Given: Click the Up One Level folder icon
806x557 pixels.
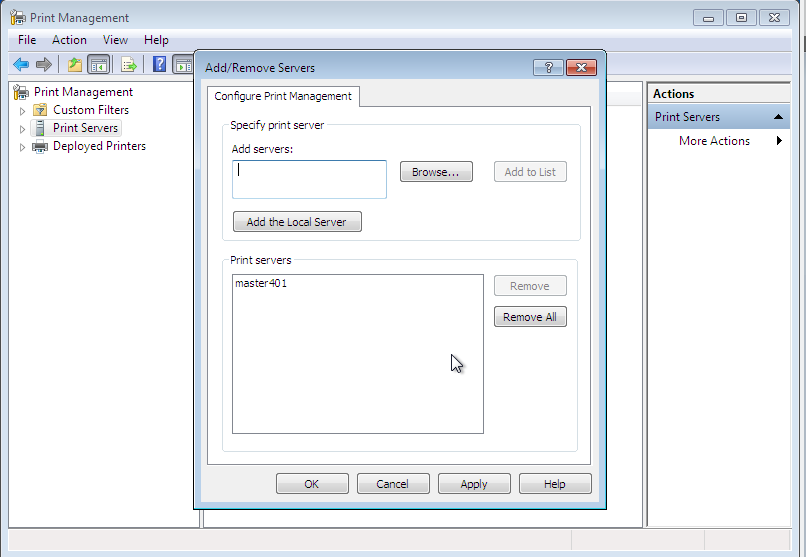Looking at the screenshot, I should click(75, 65).
